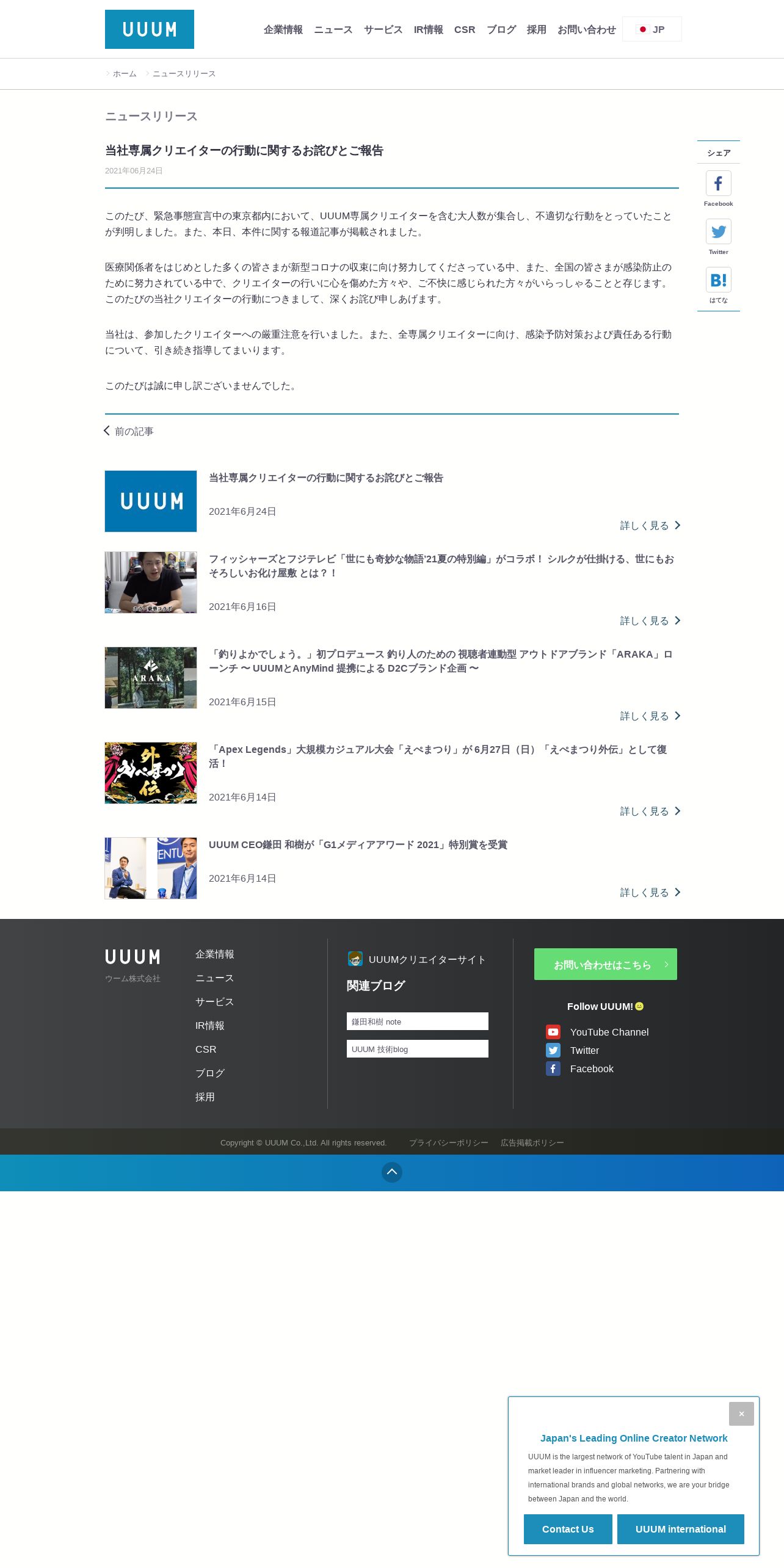Open Twitter text link in footer
This screenshot has height=1568, width=784.
[584, 1051]
